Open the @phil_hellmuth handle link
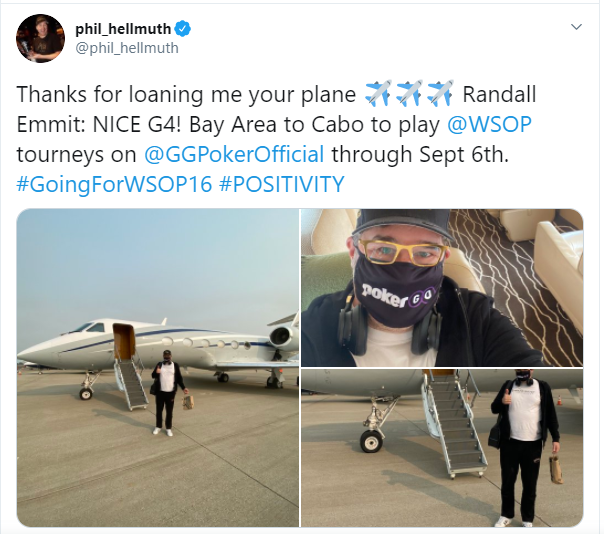Image resolution: width=604 pixels, height=534 pixels. point(127,48)
